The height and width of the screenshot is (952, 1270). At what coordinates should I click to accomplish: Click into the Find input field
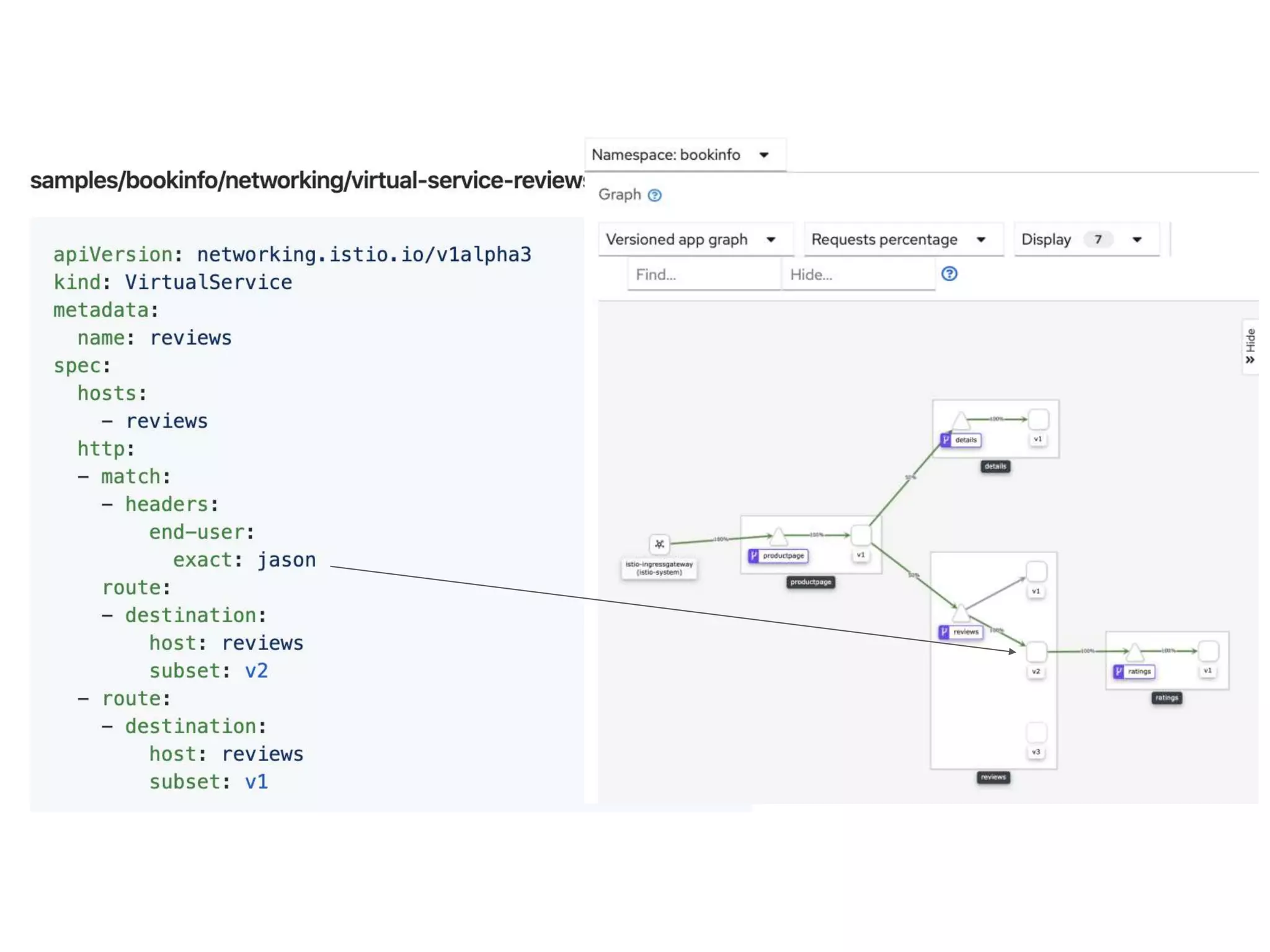pyautogui.click(x=703, y=275)
